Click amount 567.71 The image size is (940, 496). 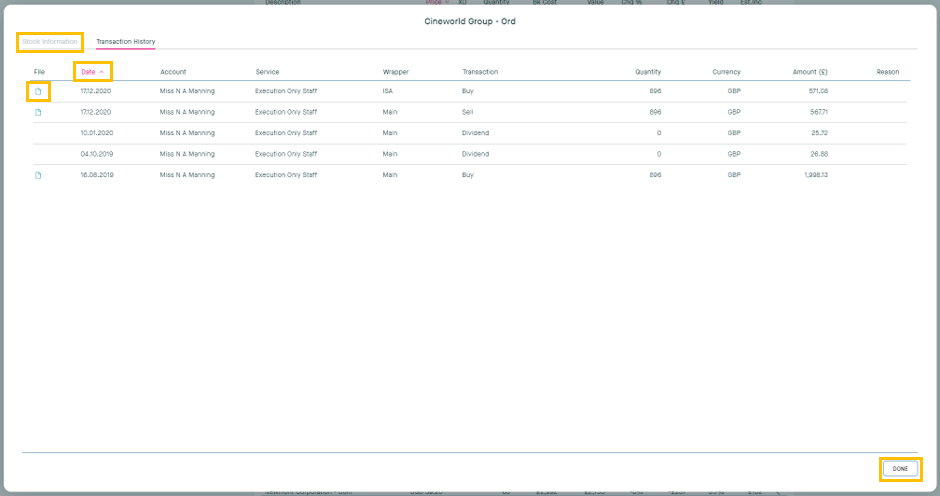pos(818,112)
